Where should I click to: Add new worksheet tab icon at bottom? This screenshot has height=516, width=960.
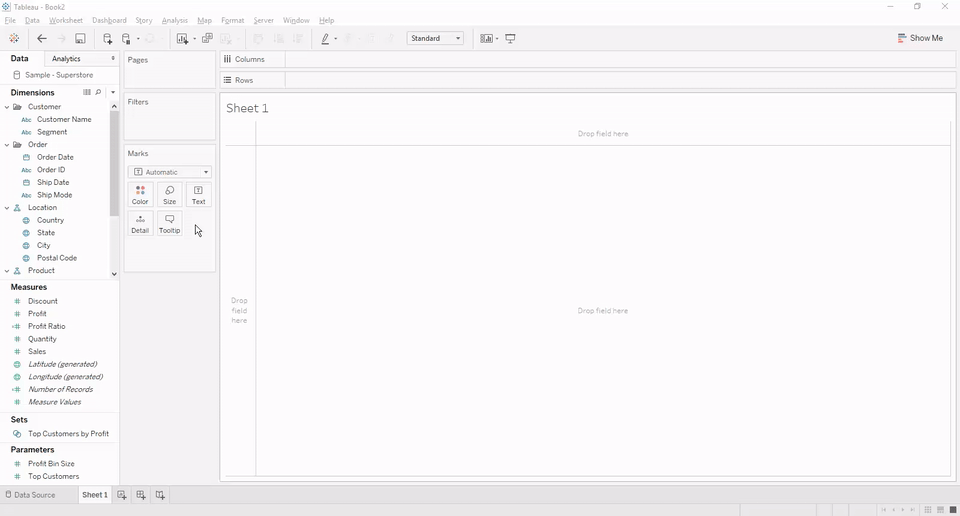[x=122, y=495]
